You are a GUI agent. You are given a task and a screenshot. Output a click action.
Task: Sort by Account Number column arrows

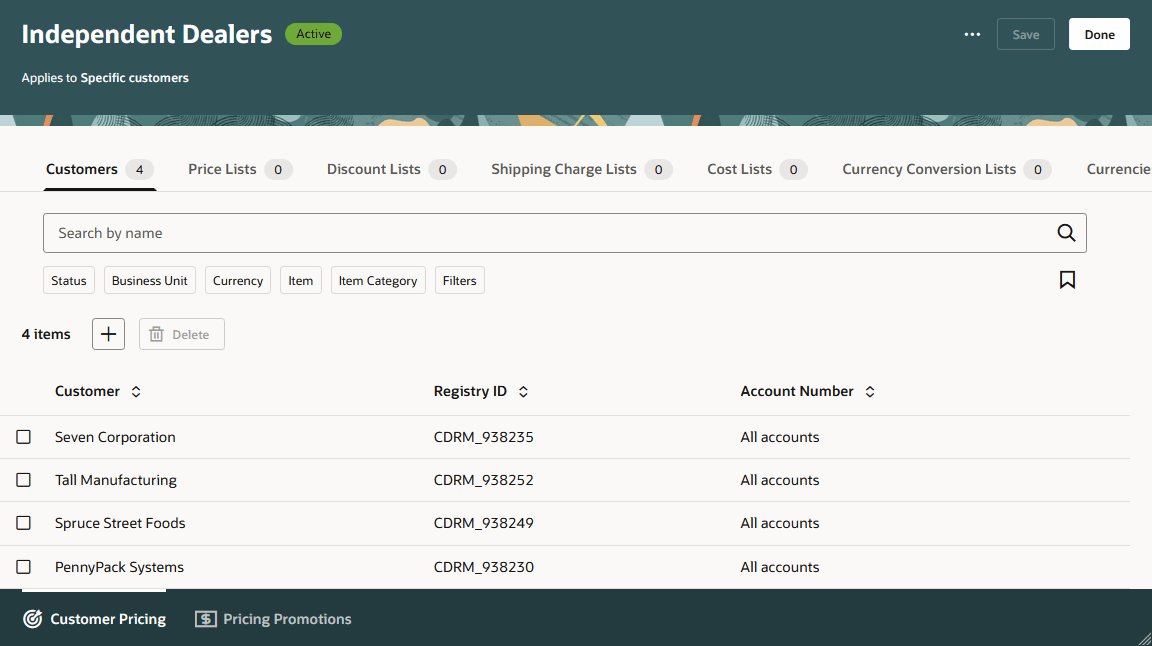tap(870, 392)
